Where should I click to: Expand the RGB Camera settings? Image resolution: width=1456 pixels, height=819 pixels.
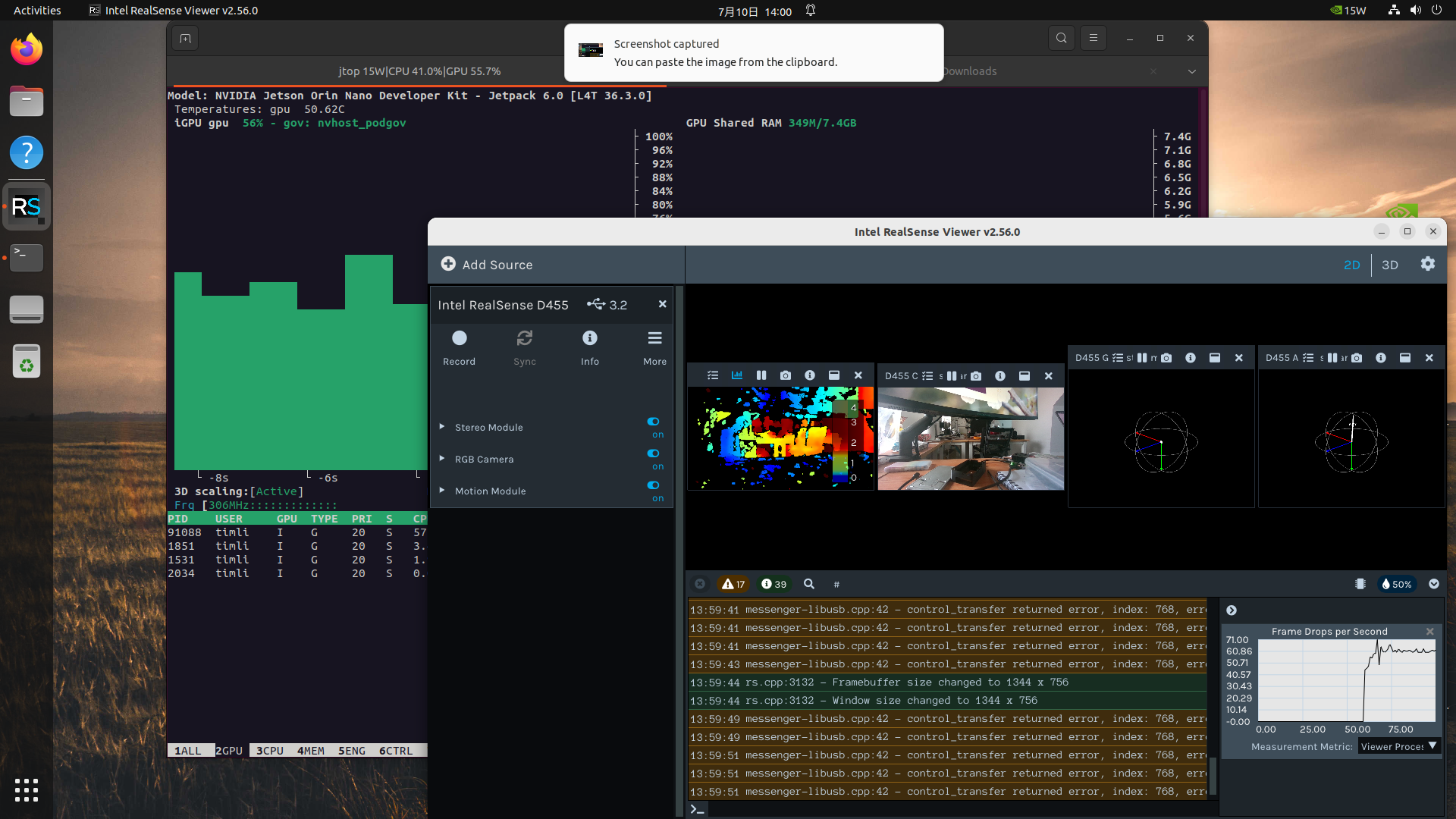pos(443,459)
